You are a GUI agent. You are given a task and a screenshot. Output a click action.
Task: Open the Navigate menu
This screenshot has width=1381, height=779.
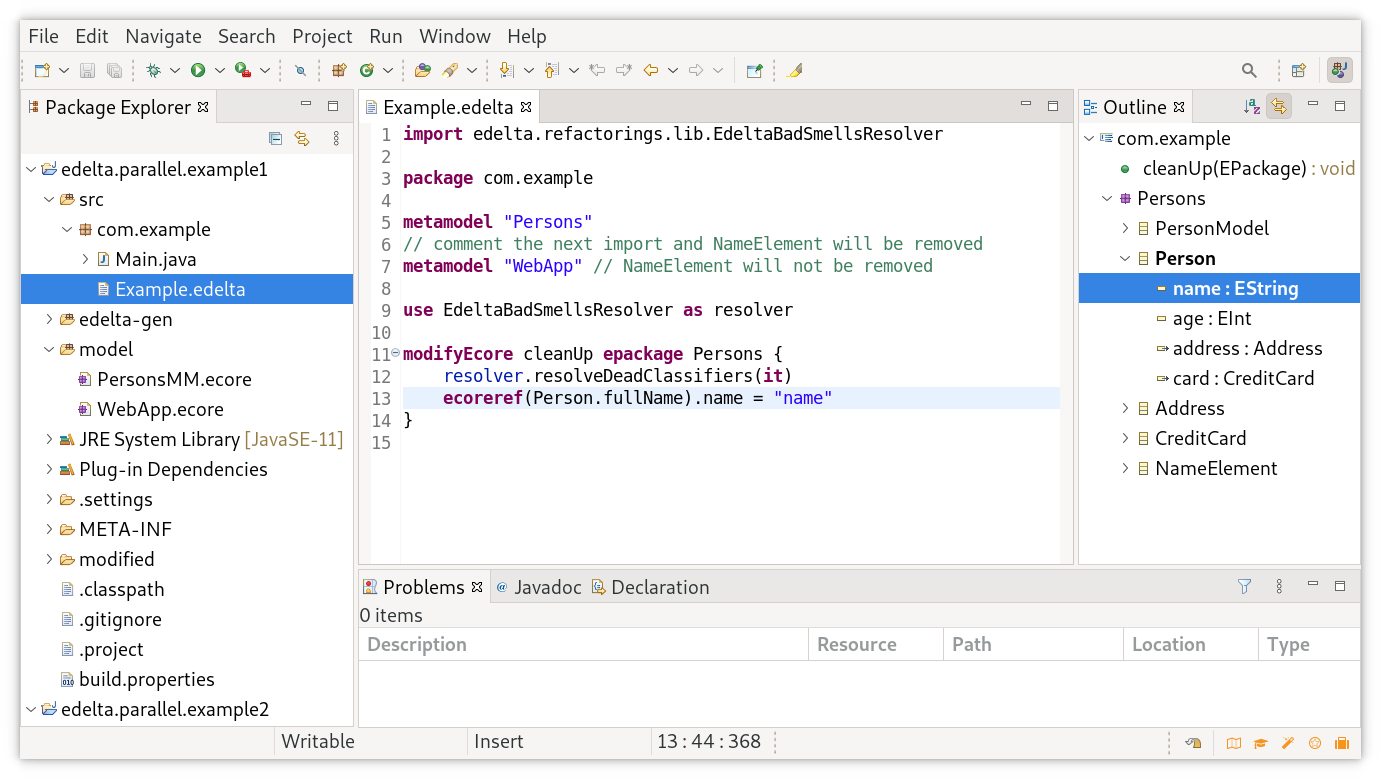[163, 36]
